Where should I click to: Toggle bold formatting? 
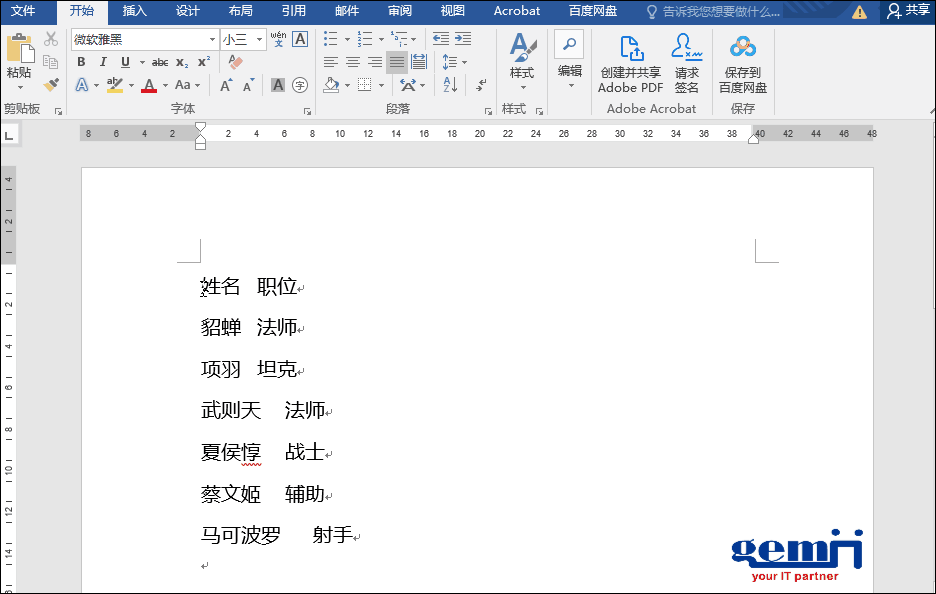pos(80,62)
